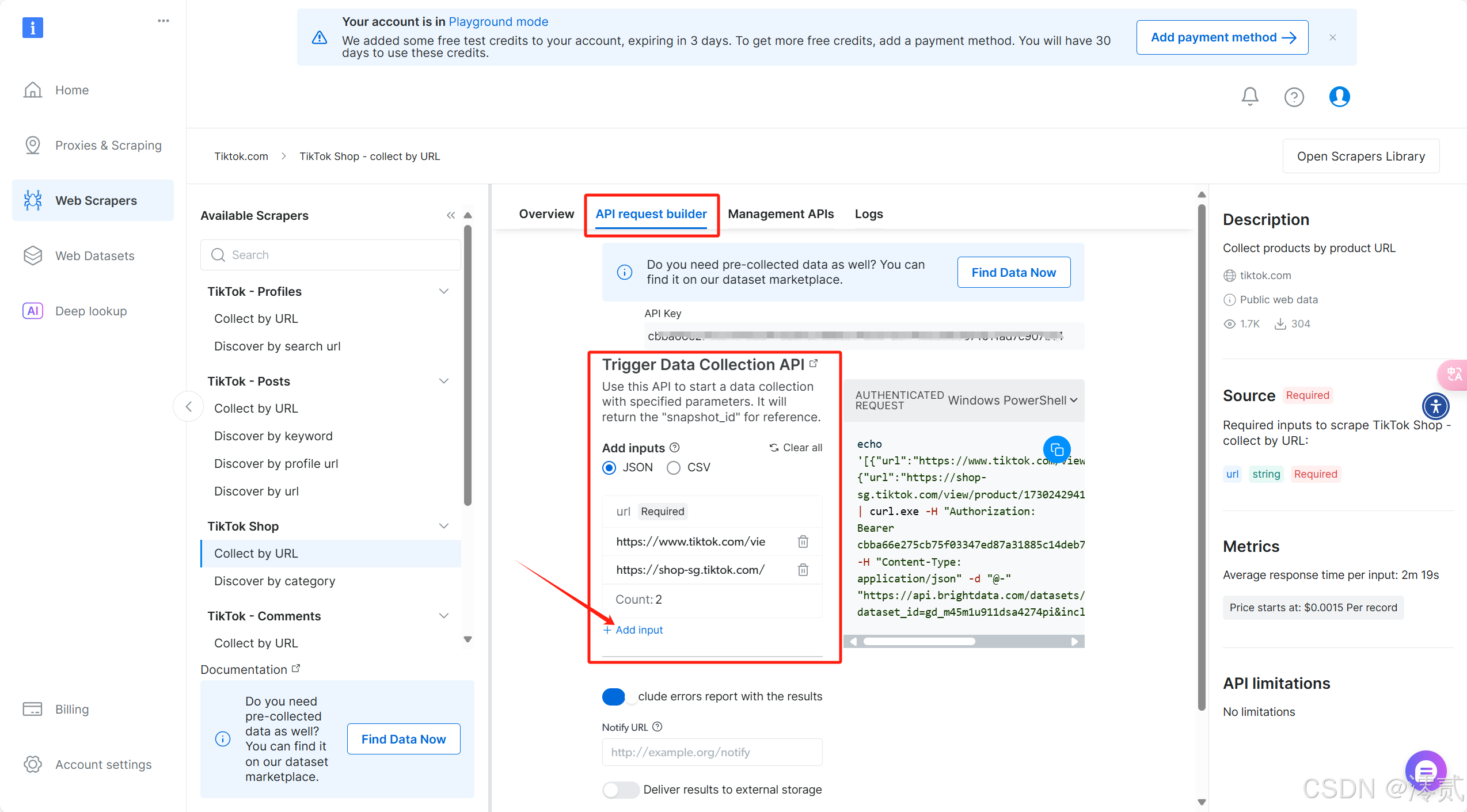Collapse the Available Scrapers panel
Viewport: 1467px width, 812px height.
click(x=450, y=215)
